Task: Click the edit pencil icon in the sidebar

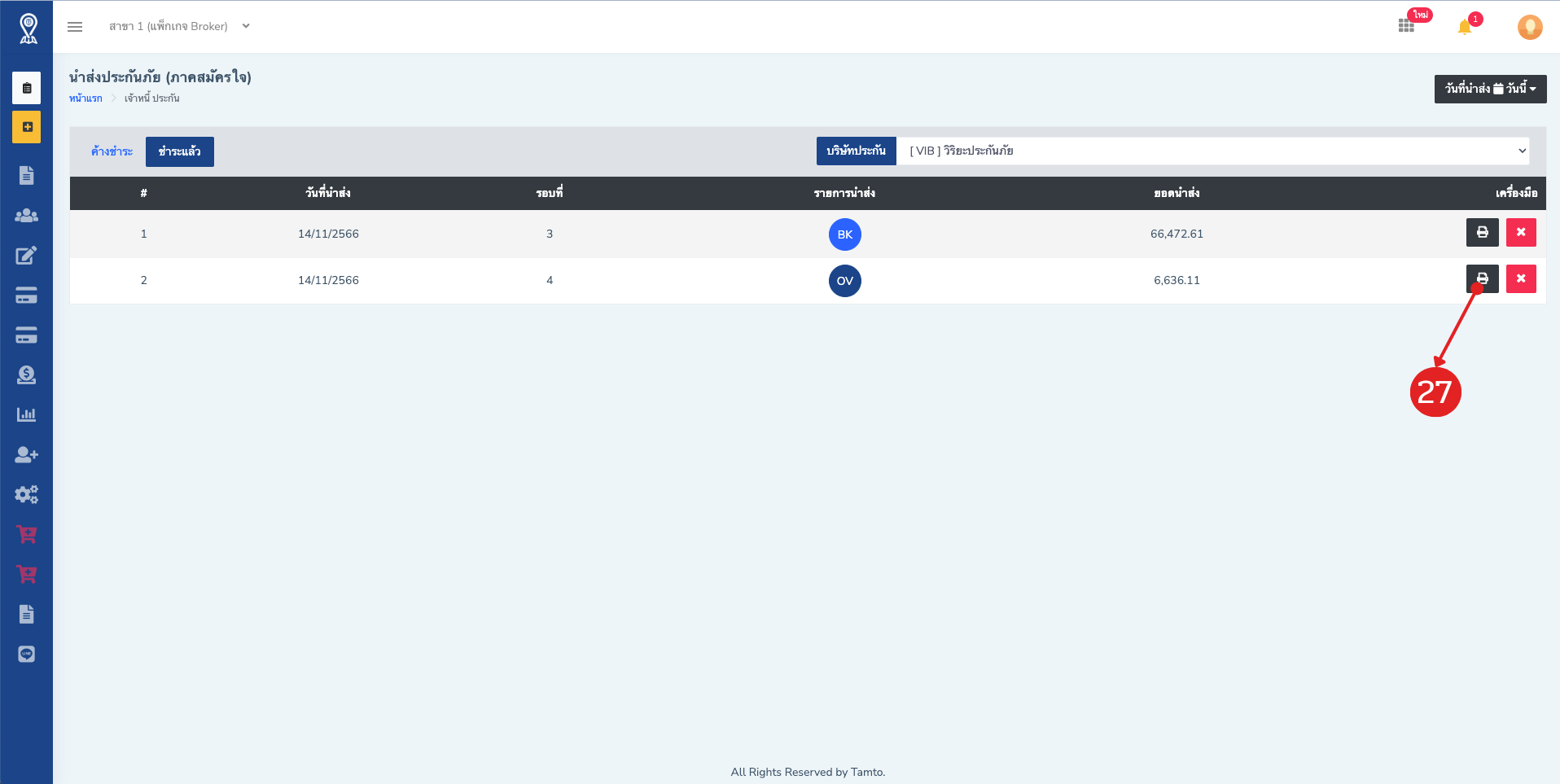Action: tap(27, 256)
